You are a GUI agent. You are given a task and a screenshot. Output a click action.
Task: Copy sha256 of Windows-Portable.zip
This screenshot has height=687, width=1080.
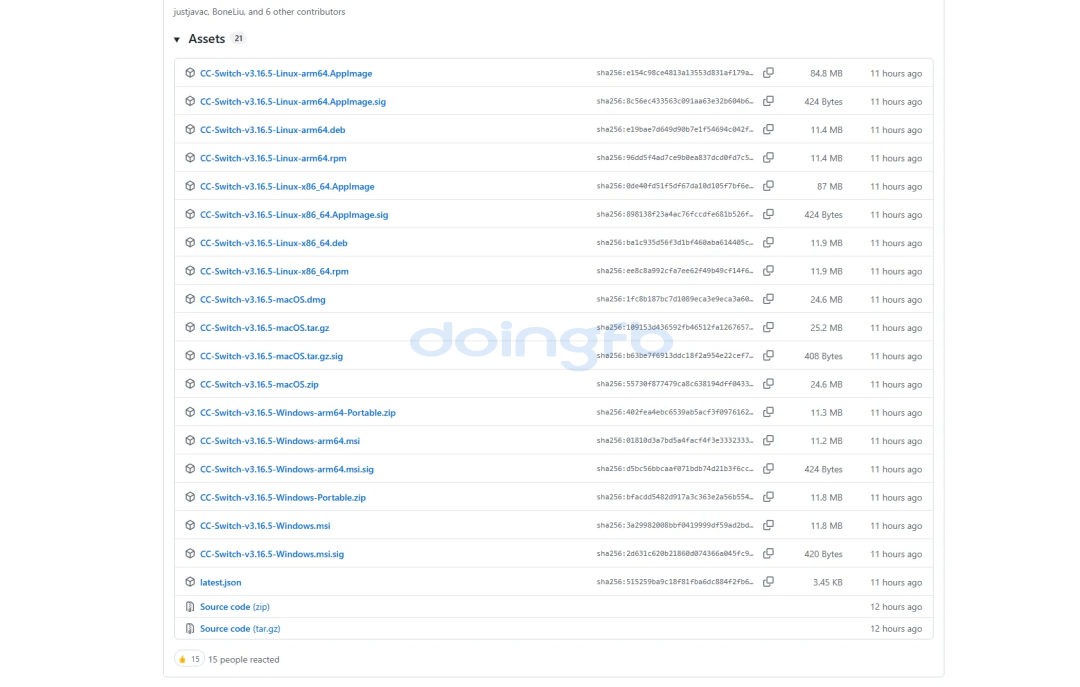tap(768, 496)
